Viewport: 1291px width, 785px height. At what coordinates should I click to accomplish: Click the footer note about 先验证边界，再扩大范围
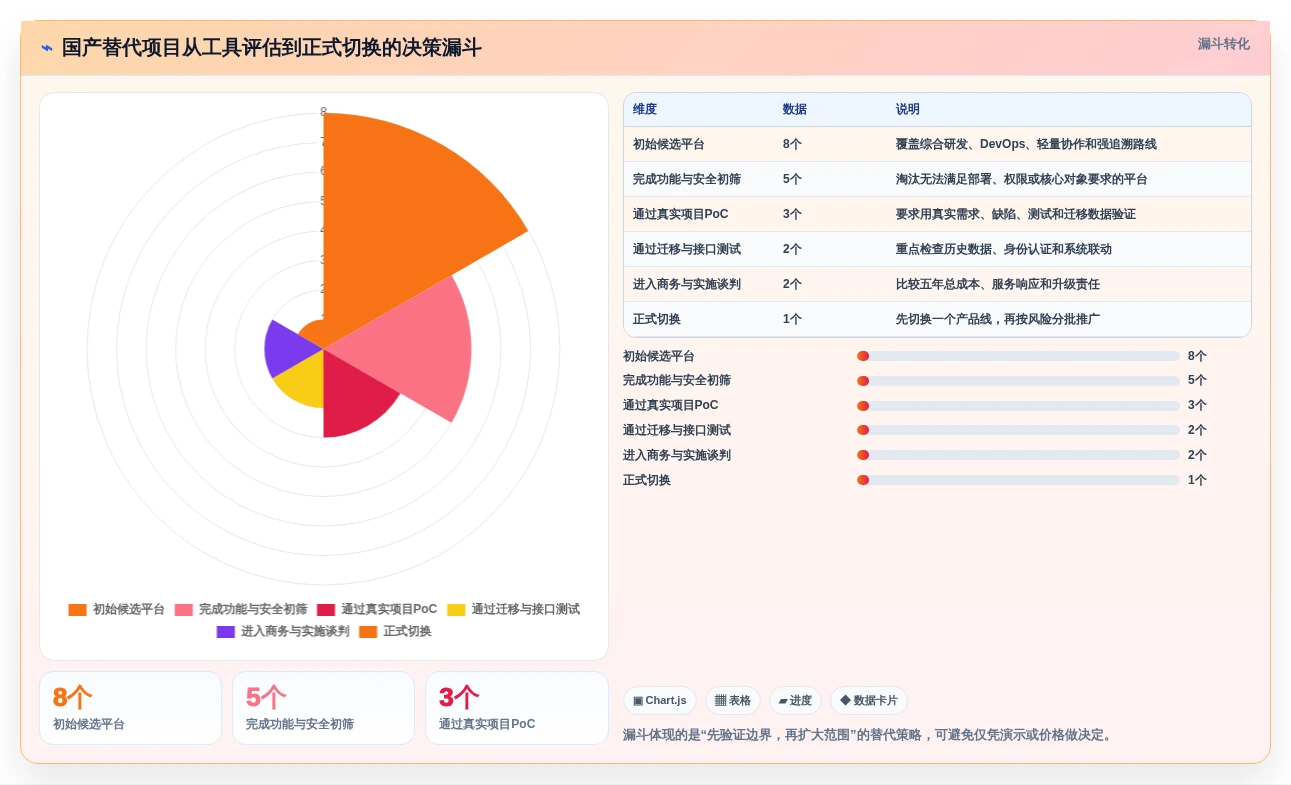(868, 735)
